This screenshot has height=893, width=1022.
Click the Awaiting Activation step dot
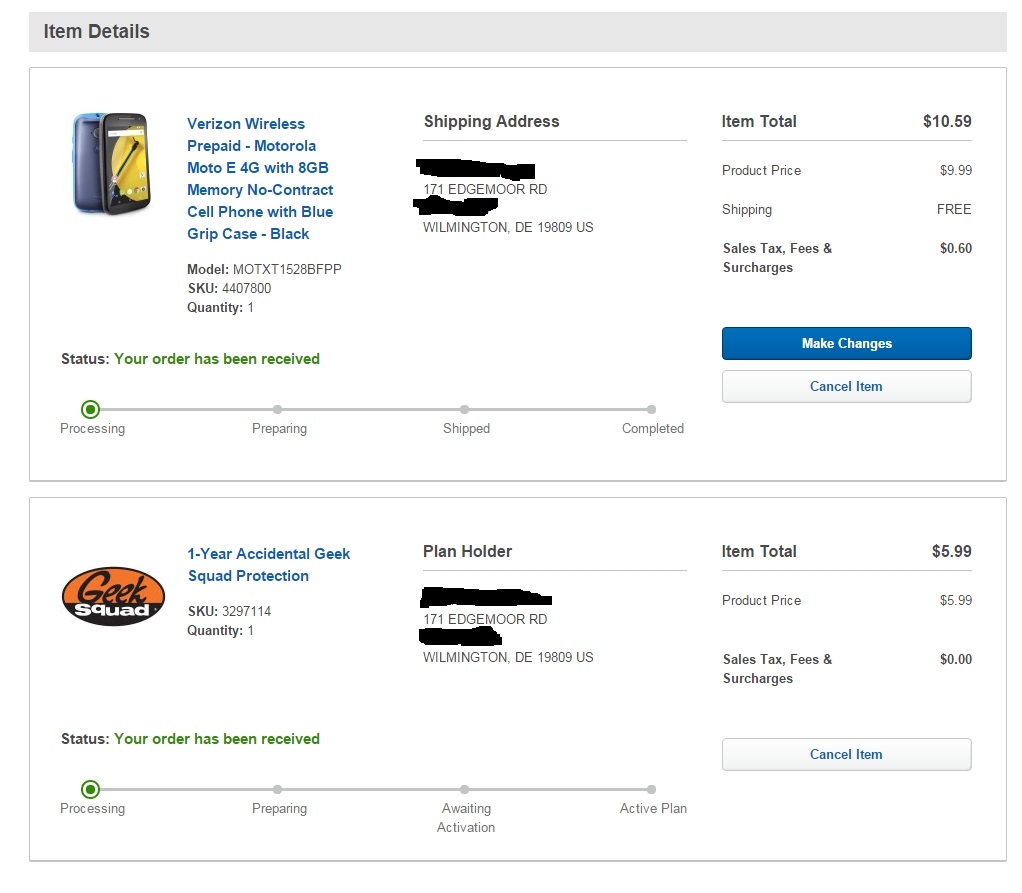465,789
